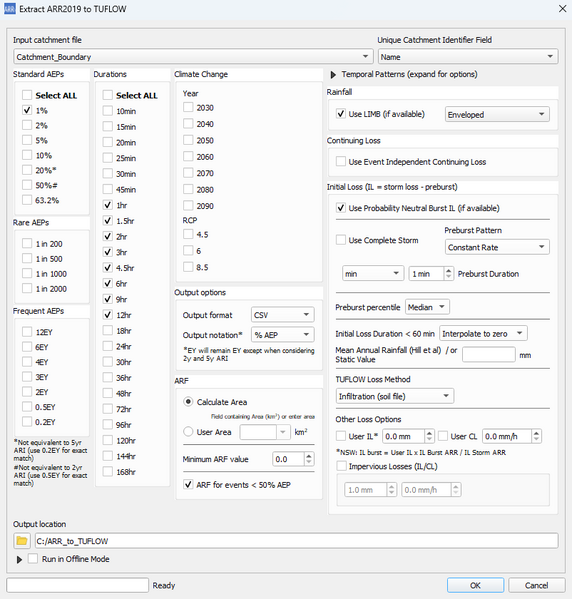The height and width of the screenshot is (599, 572).
Task: Enable RCP 8.5 checkbox
Action: click(188, 267)
